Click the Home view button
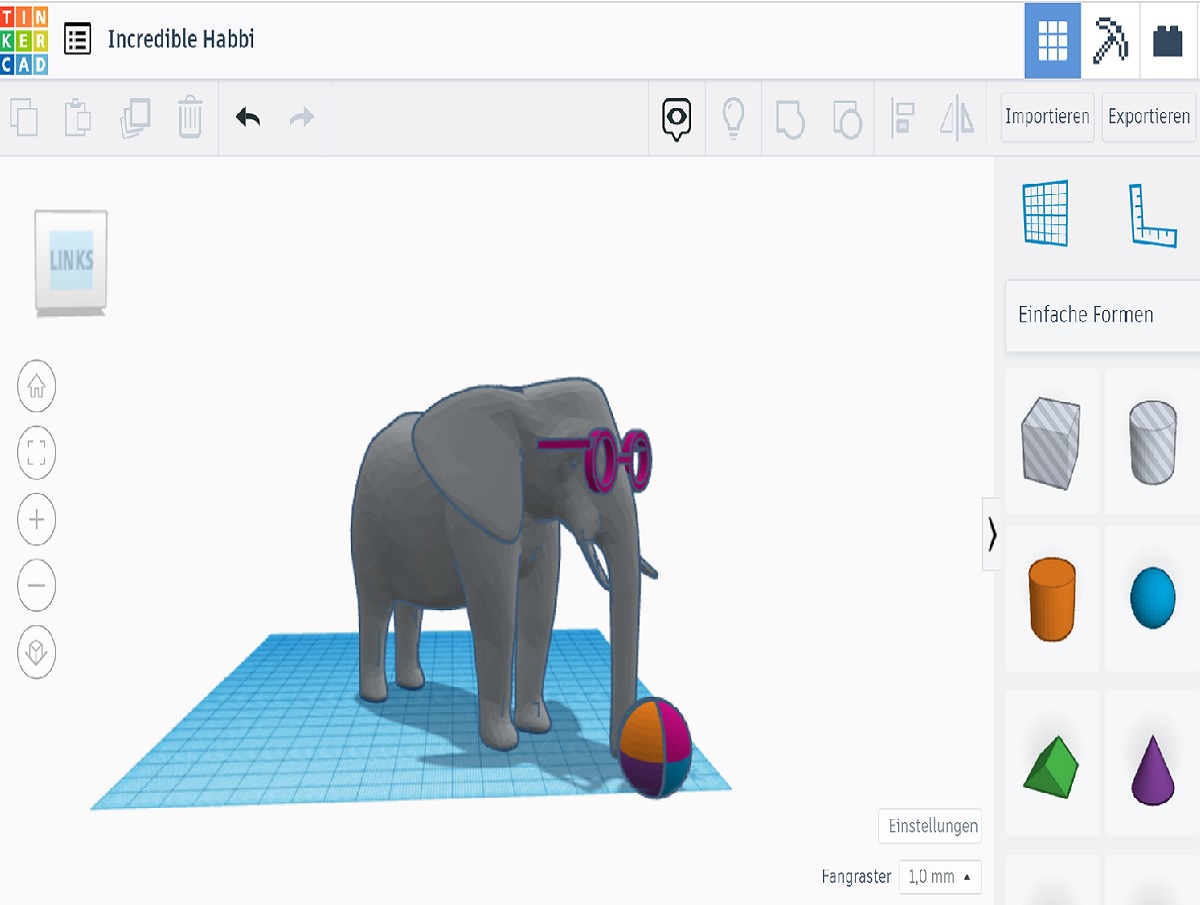1200x905 pixels. tap(37, 385)
